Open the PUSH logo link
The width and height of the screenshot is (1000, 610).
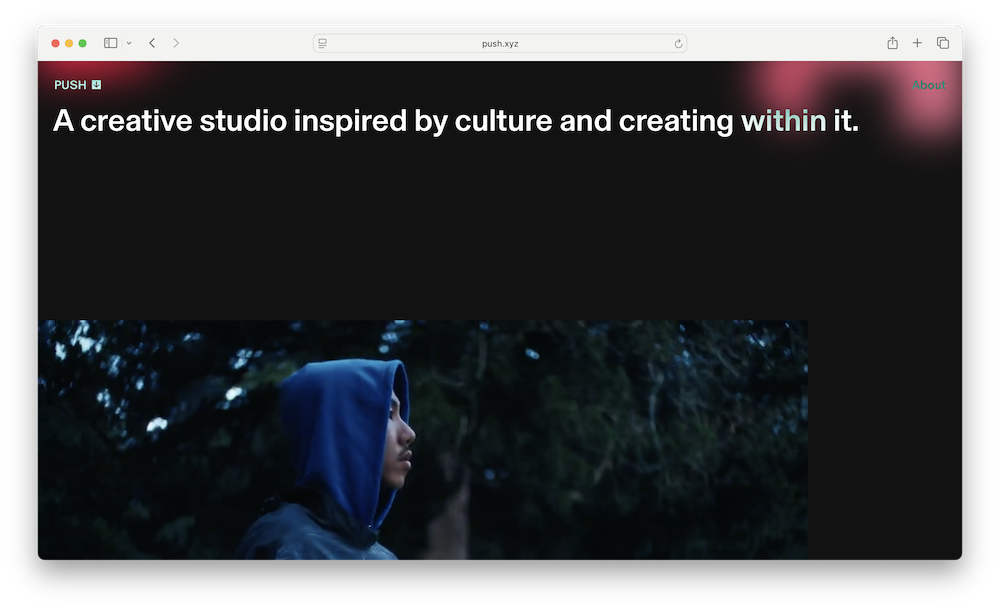tap(70, 85)
